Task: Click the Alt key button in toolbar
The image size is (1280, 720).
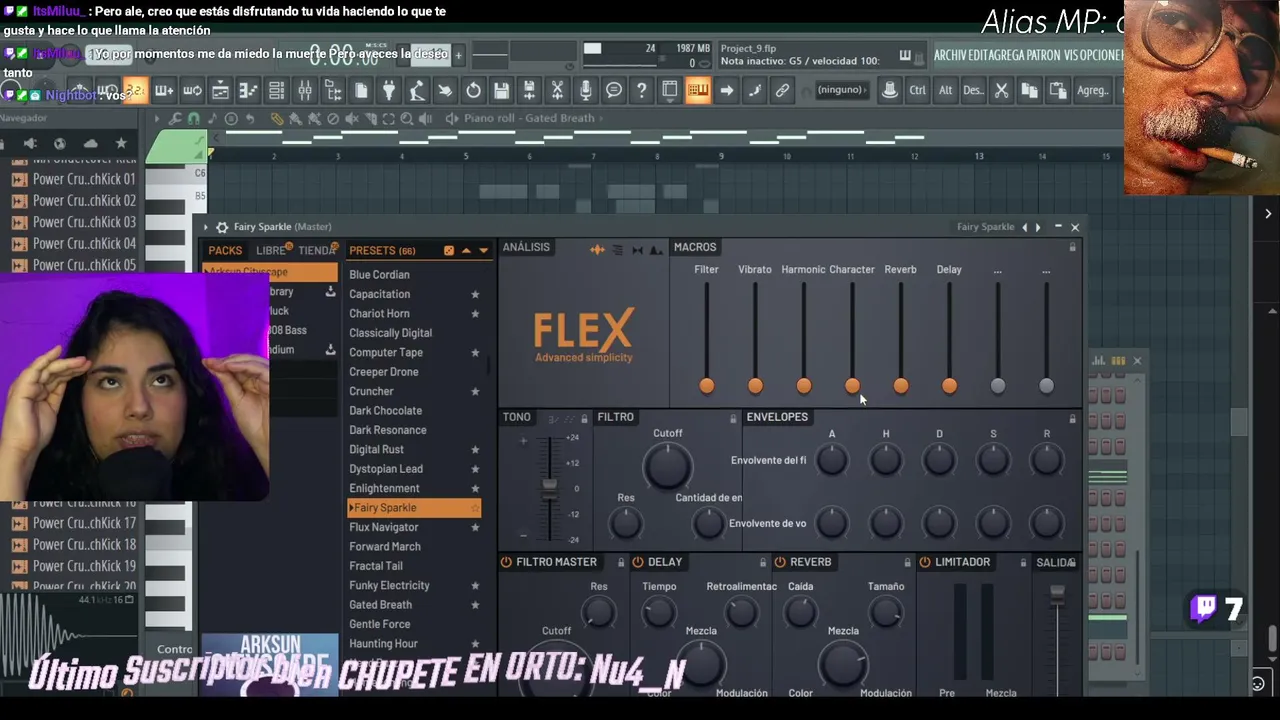Action: 945,90
